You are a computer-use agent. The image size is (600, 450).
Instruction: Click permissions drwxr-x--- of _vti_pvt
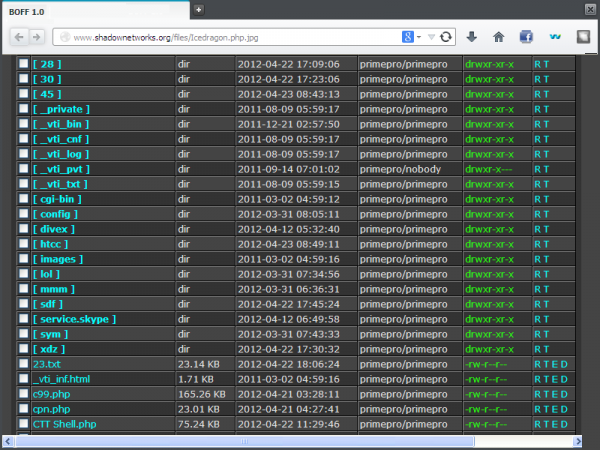point(489,169)
